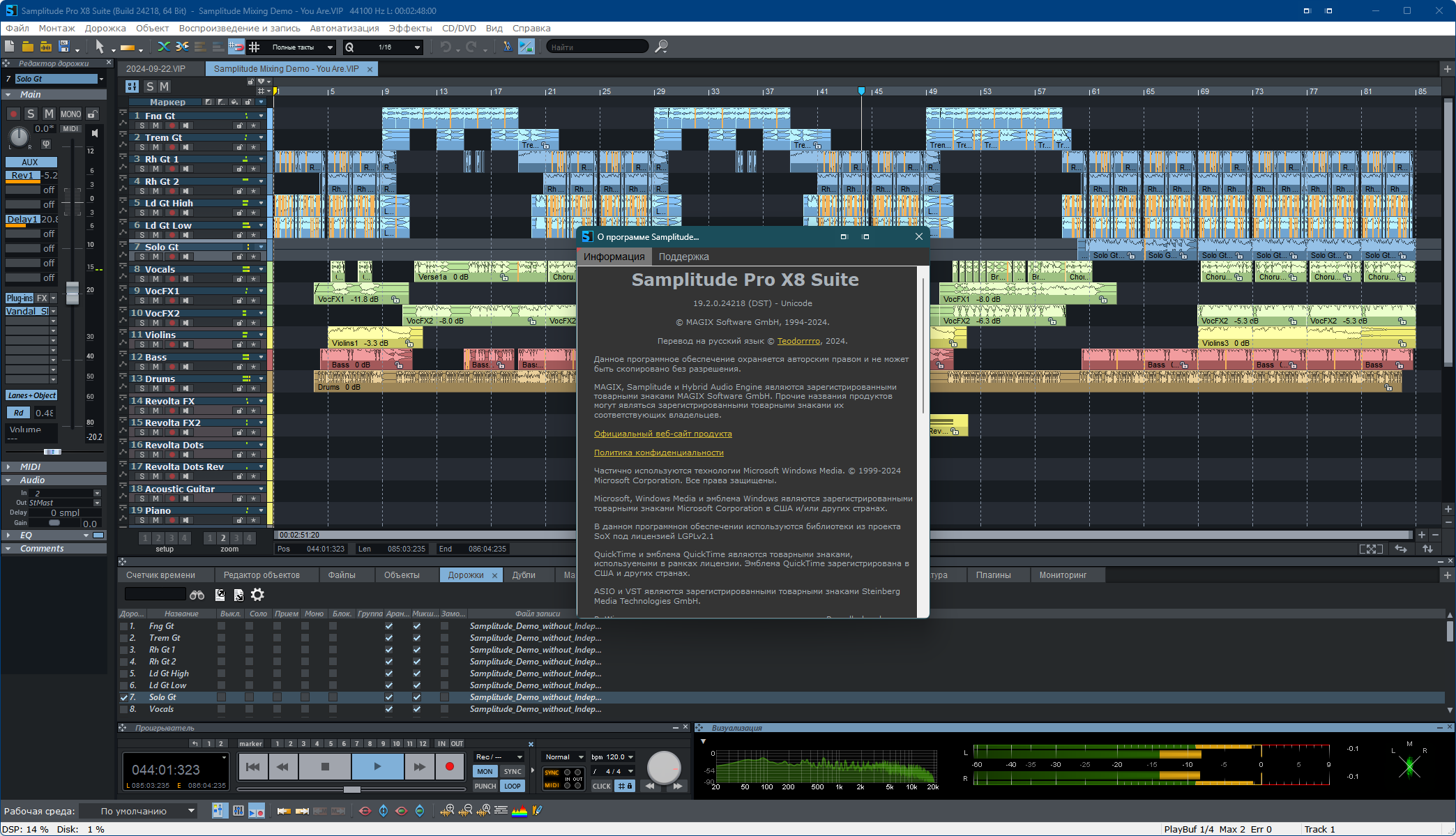Open the spectrum color display icon

(520, 810)
